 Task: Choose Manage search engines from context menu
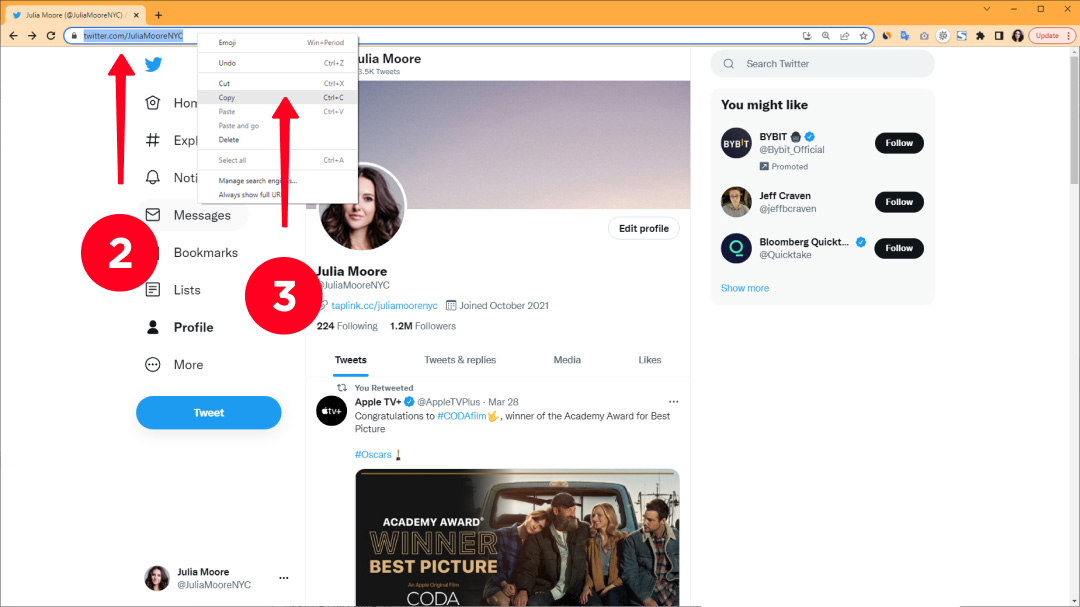point(278,181)
